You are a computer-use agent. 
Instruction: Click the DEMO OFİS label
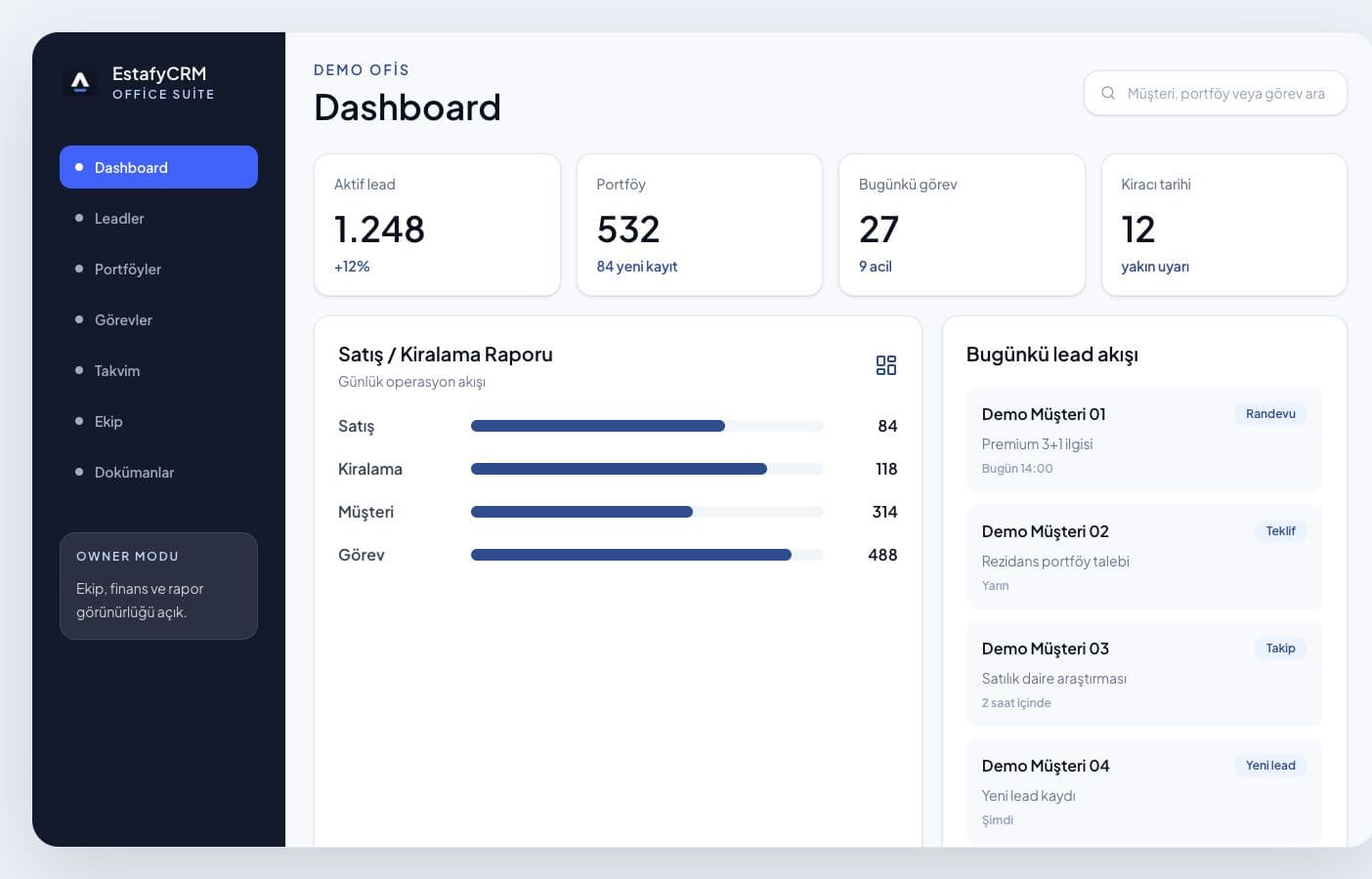pos(362,70)
